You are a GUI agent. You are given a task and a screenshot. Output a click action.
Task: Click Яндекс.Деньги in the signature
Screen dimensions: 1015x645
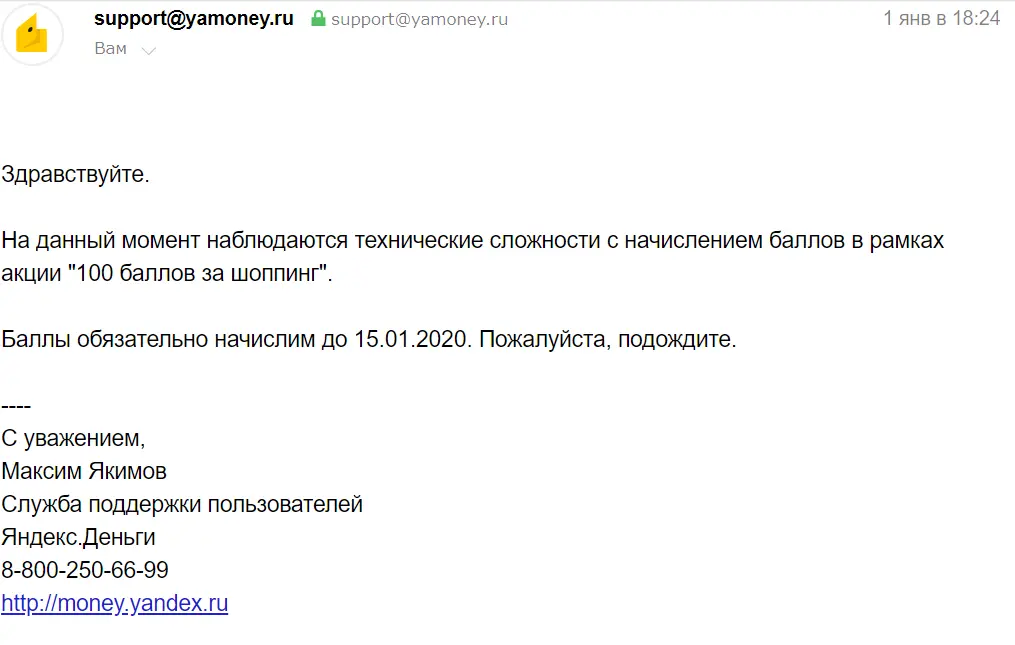pos(78,537)
